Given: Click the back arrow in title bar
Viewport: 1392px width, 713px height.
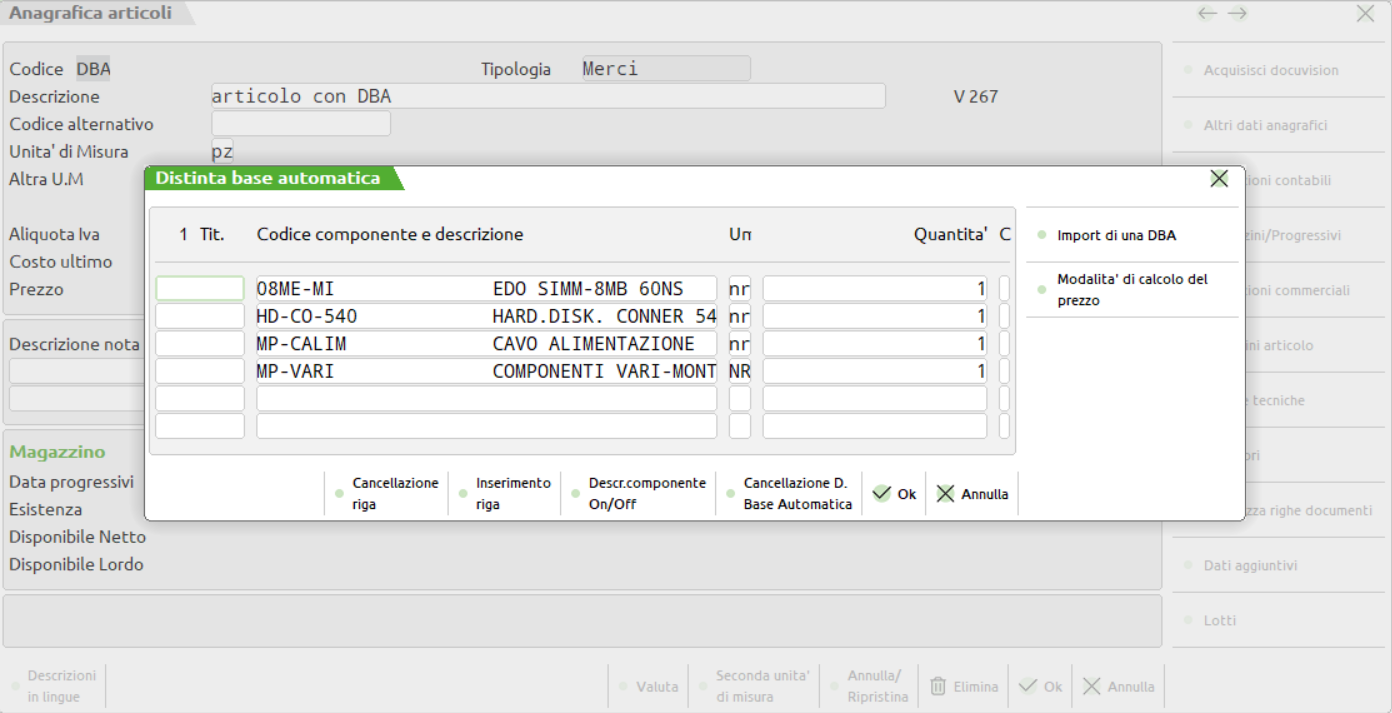Looking at the screenshot, I should pos(1207,13).
